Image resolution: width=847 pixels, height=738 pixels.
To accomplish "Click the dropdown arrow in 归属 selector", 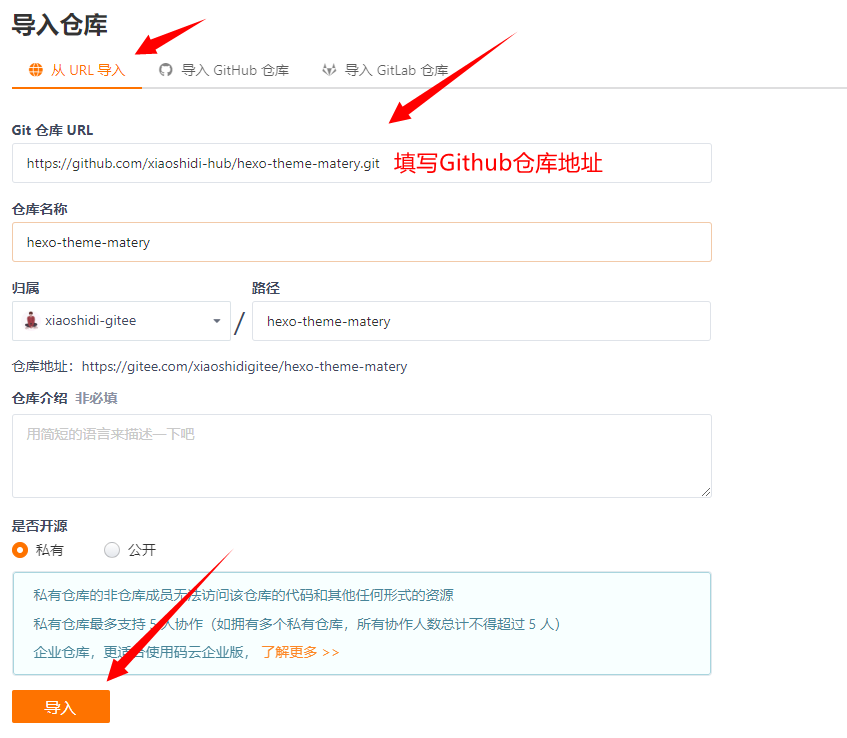I will [217, 321].
